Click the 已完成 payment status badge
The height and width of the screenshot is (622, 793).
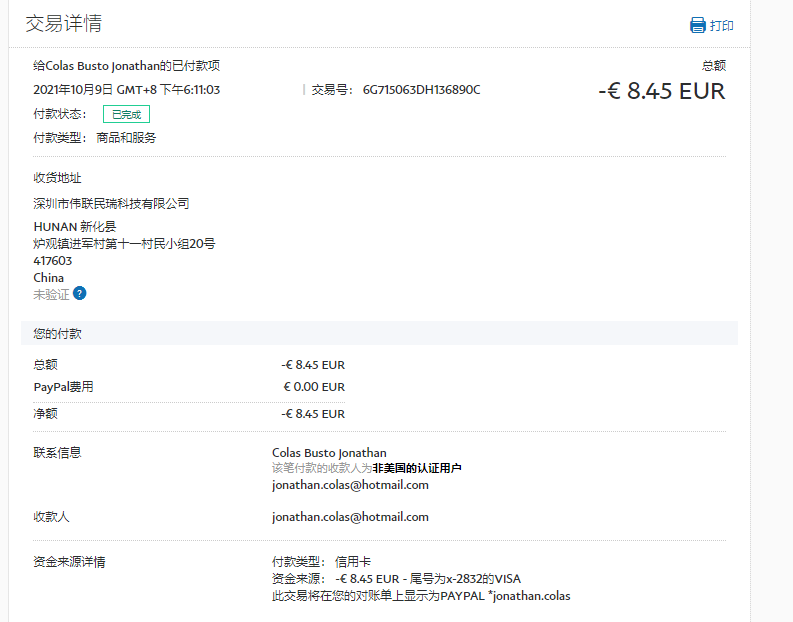click(126, 114)
